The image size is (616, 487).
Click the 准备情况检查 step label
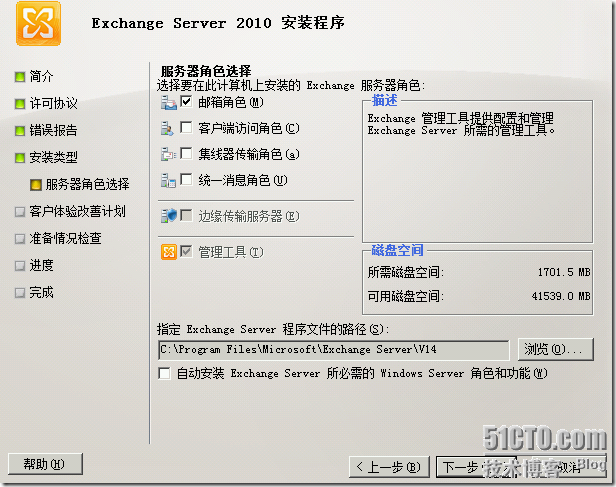(x=65, y=239)
